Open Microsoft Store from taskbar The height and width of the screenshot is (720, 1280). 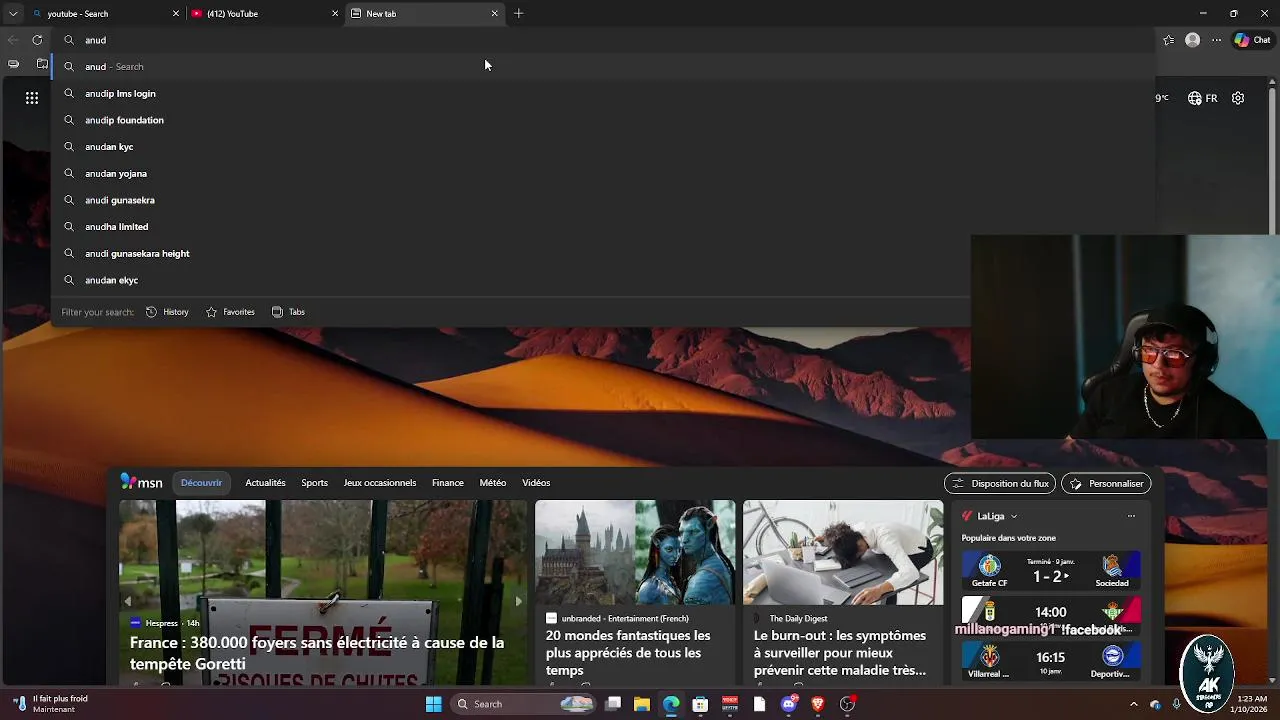point(700,704)
